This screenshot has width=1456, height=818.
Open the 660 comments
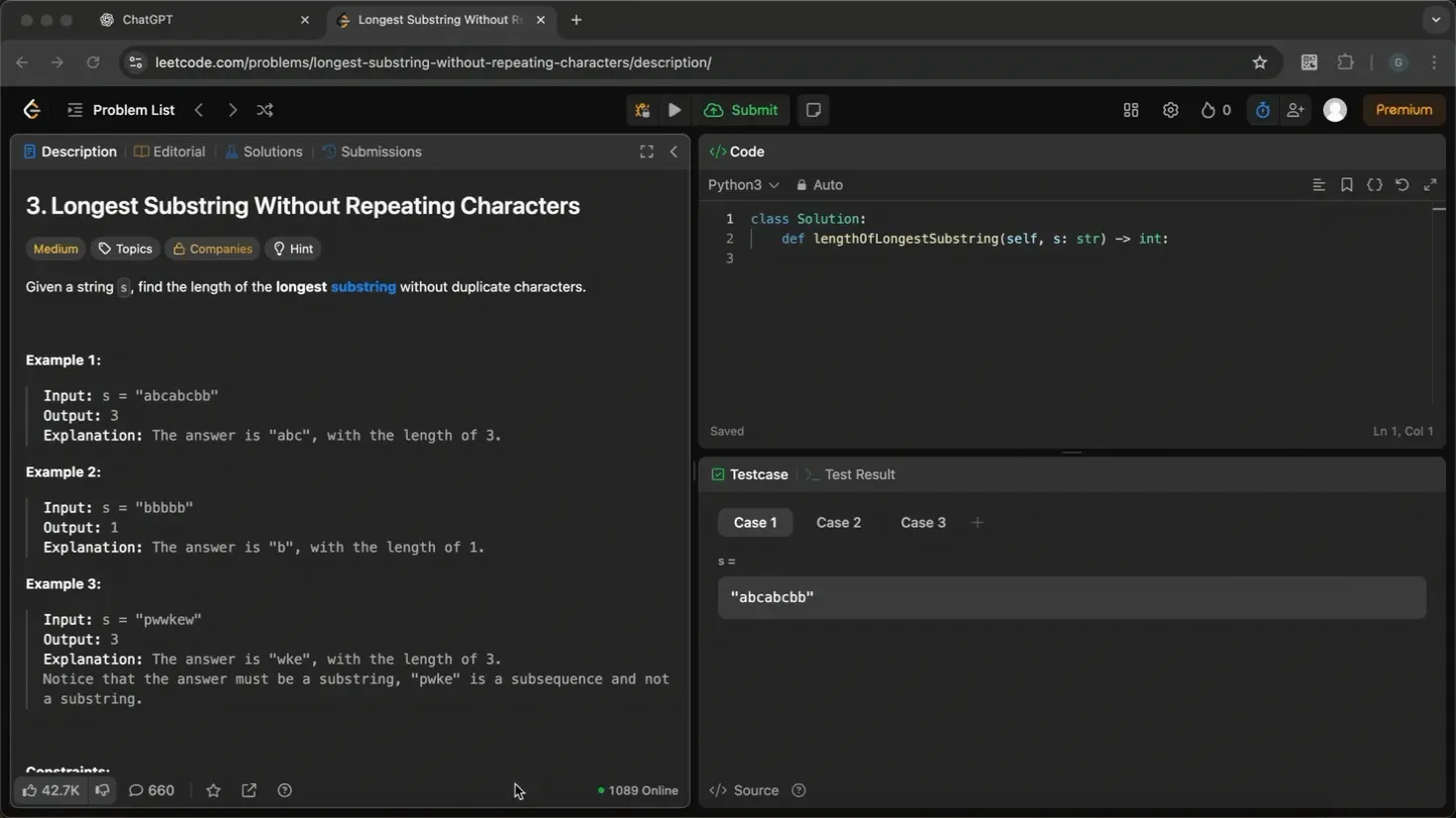[152, 790]
